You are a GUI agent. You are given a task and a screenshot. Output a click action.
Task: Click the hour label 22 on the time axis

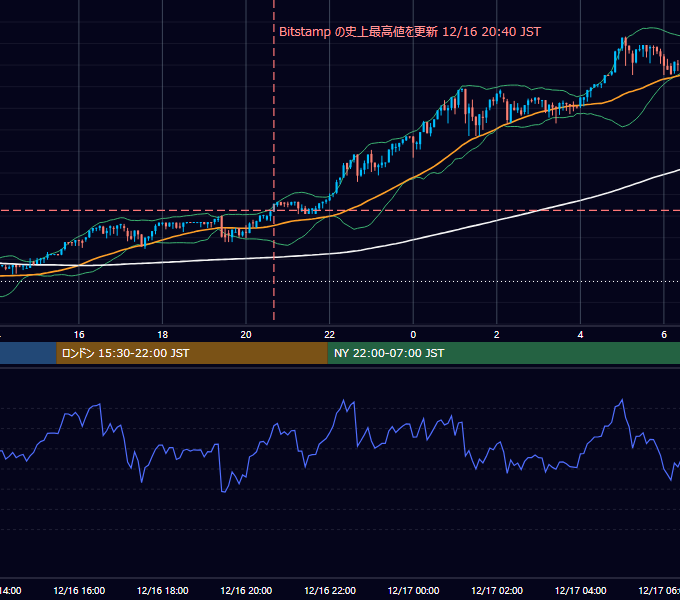point(330,334)
